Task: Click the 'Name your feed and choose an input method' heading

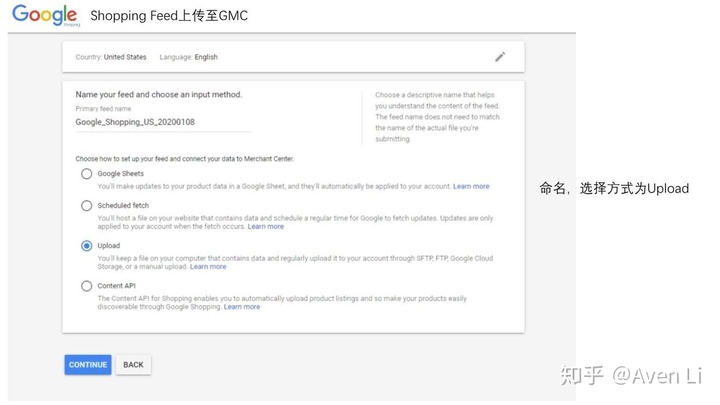Action: tap(158, 95)
